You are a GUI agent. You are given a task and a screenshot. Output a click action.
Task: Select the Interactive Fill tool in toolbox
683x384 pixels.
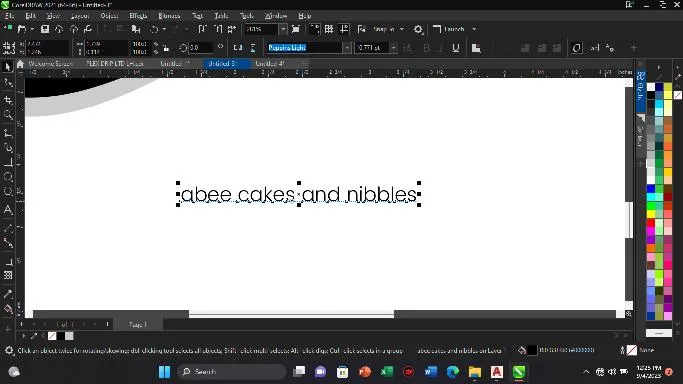[7, 310]
